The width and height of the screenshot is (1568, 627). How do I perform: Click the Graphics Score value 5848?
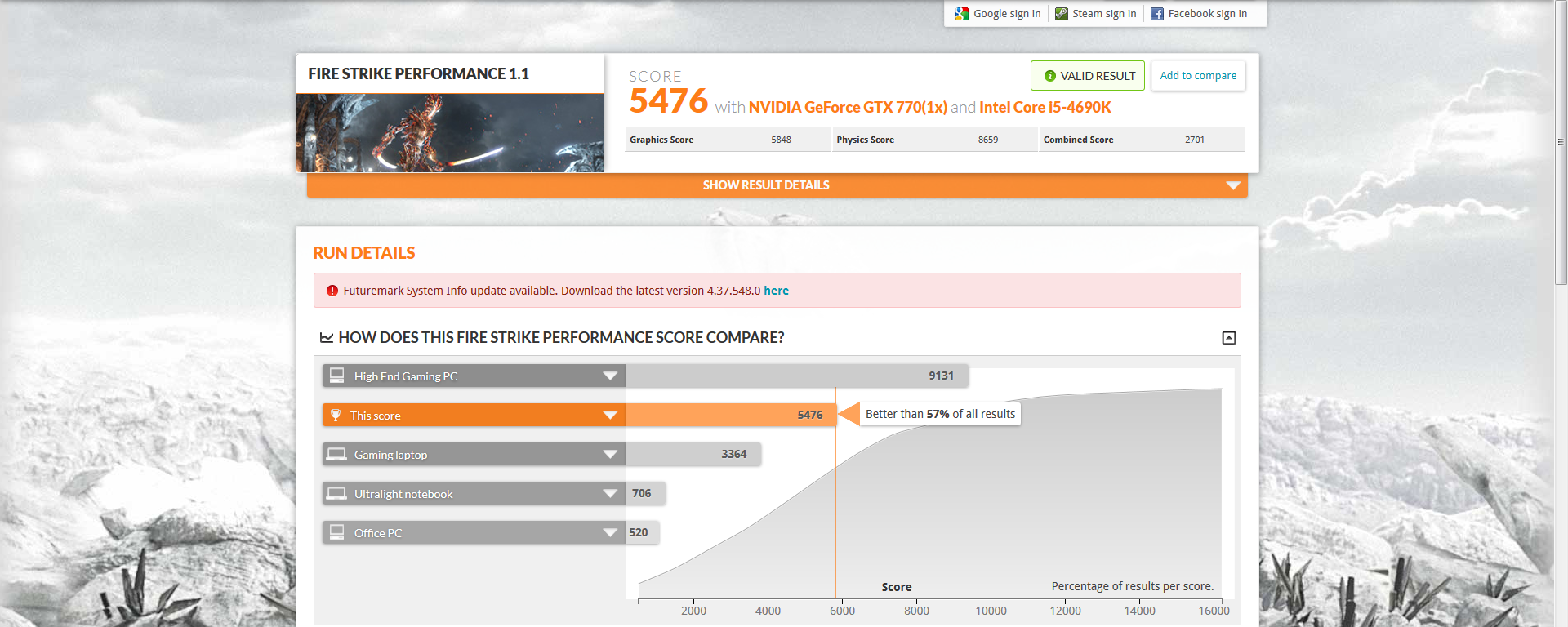coord(781,140)
